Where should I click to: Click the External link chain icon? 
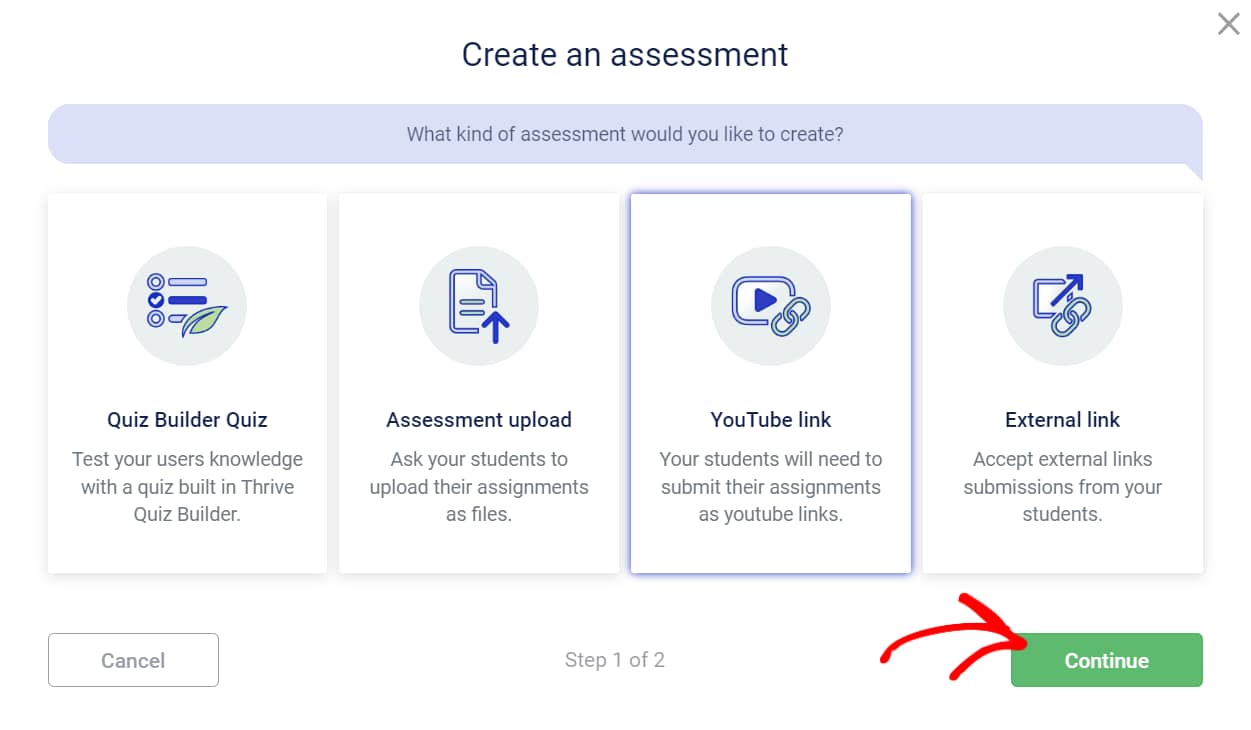(1062, 305)
